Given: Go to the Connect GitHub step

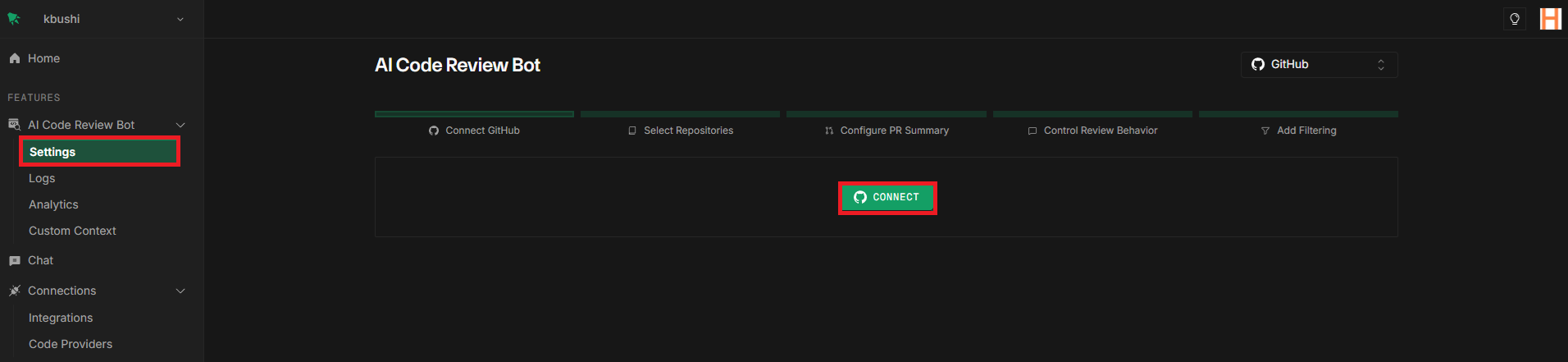Looking at the screenshot, I should (x=474, y=131).
